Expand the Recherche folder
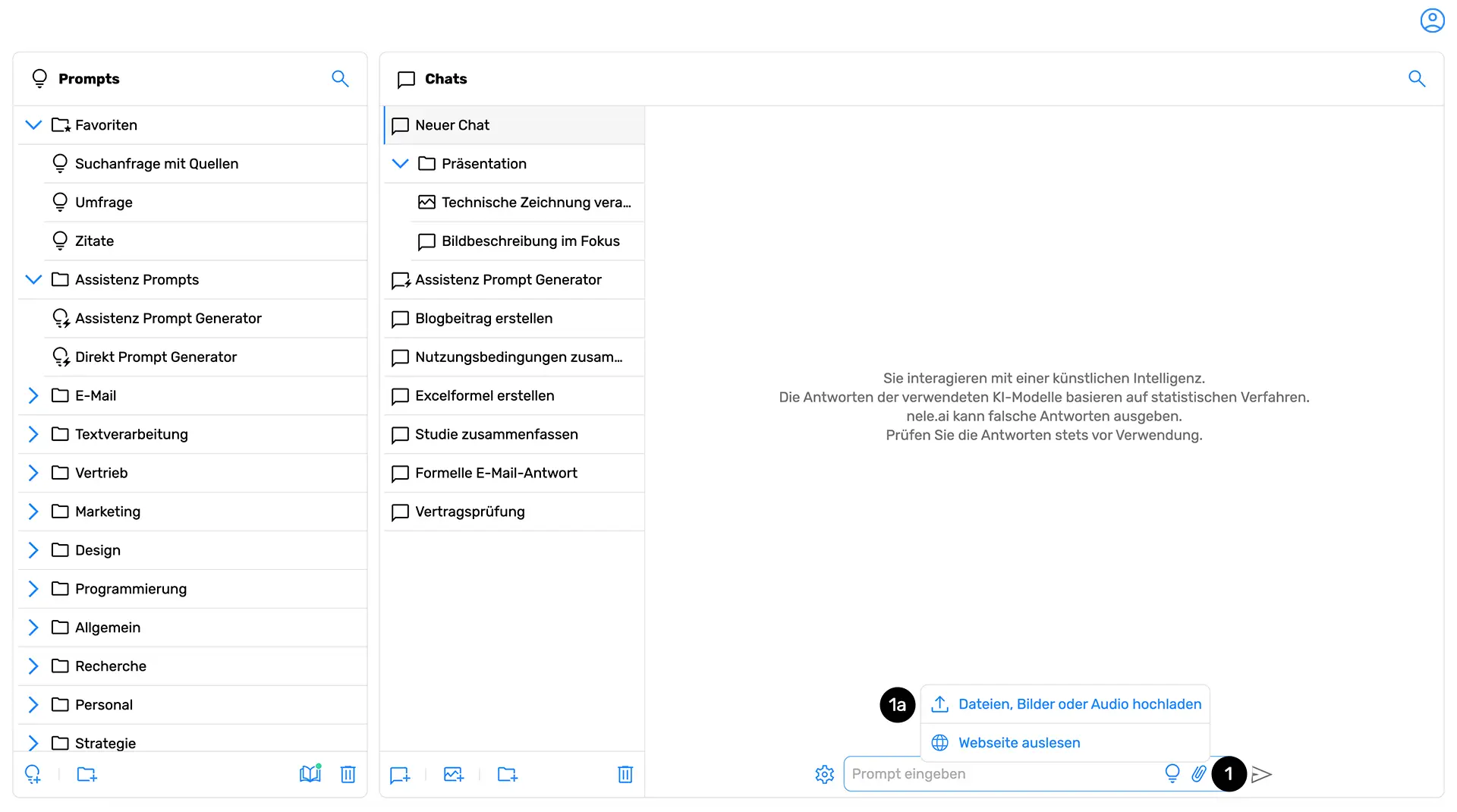The width and height of the screenshot is (1457, 812). coord(33,666)
